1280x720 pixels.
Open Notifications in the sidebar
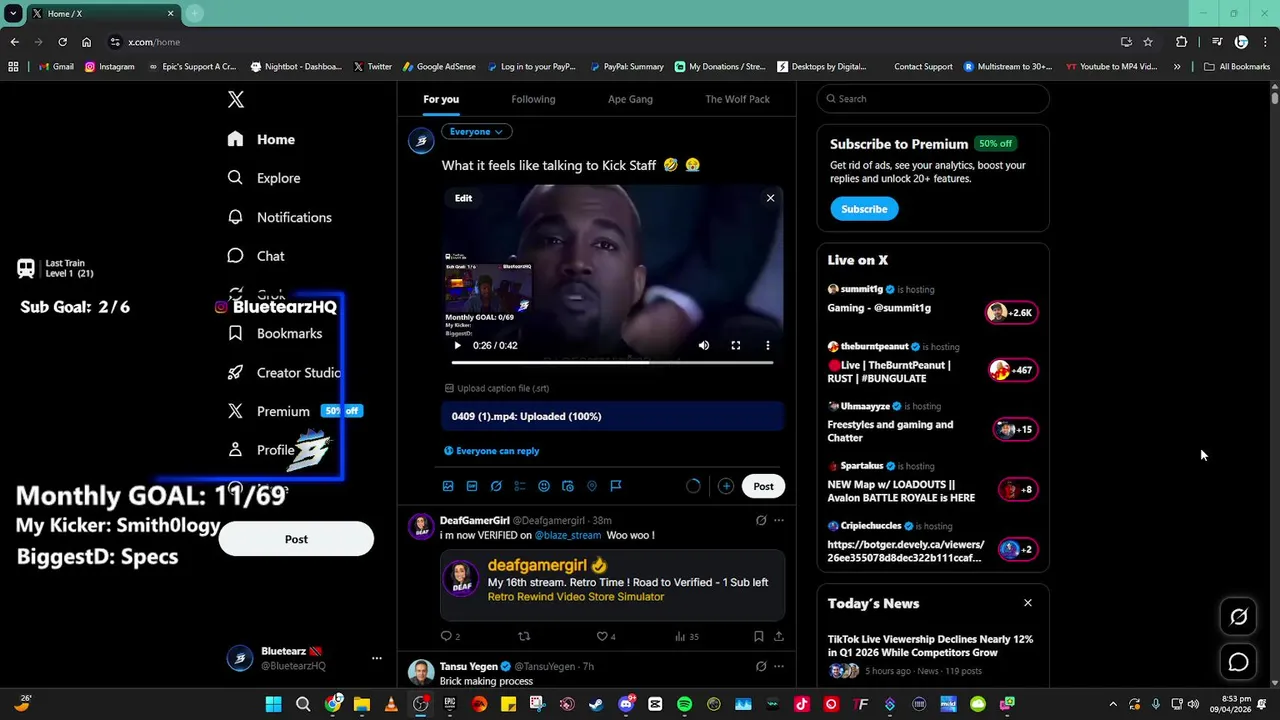click(279, 217)
